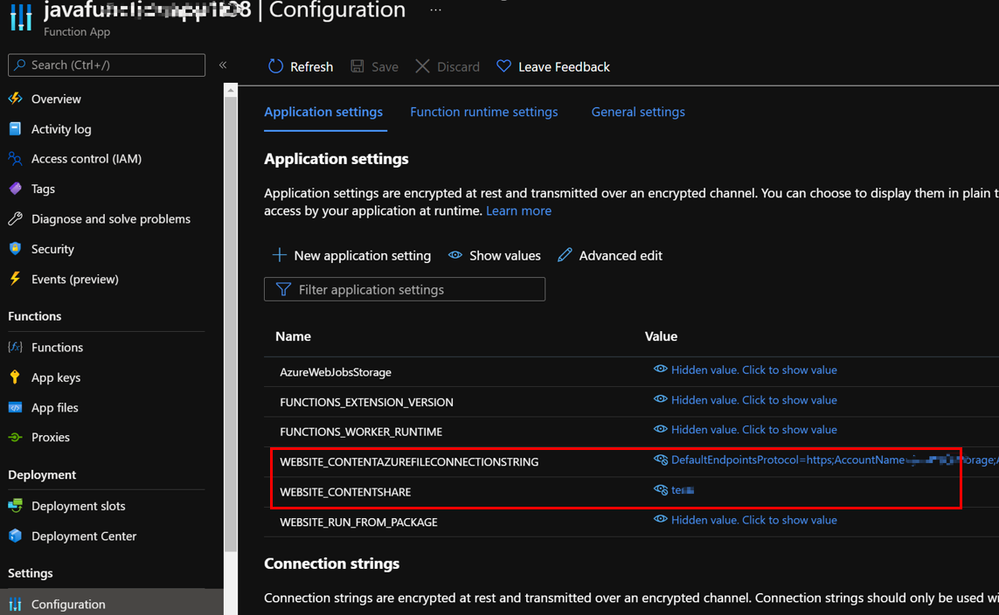
Task: Select the Proxies green icon
Action: pos(15,437)
